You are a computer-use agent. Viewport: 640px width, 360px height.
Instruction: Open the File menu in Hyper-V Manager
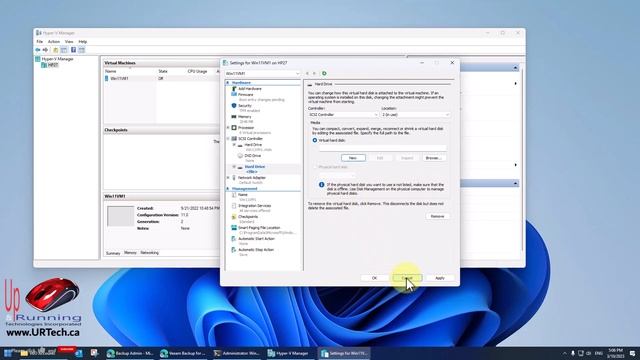[x=40, y=42]
